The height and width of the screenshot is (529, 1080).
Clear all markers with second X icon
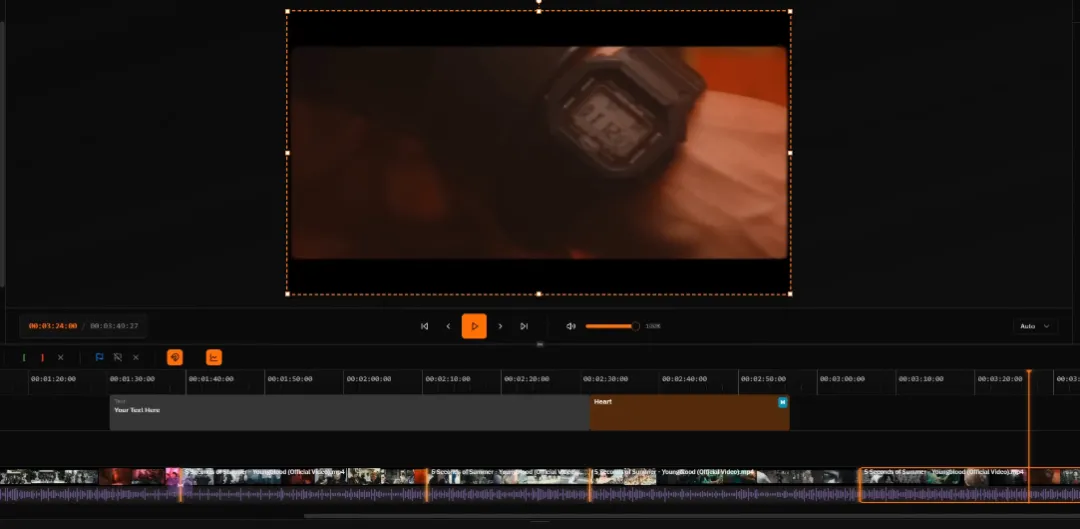[x=136, y=357]
